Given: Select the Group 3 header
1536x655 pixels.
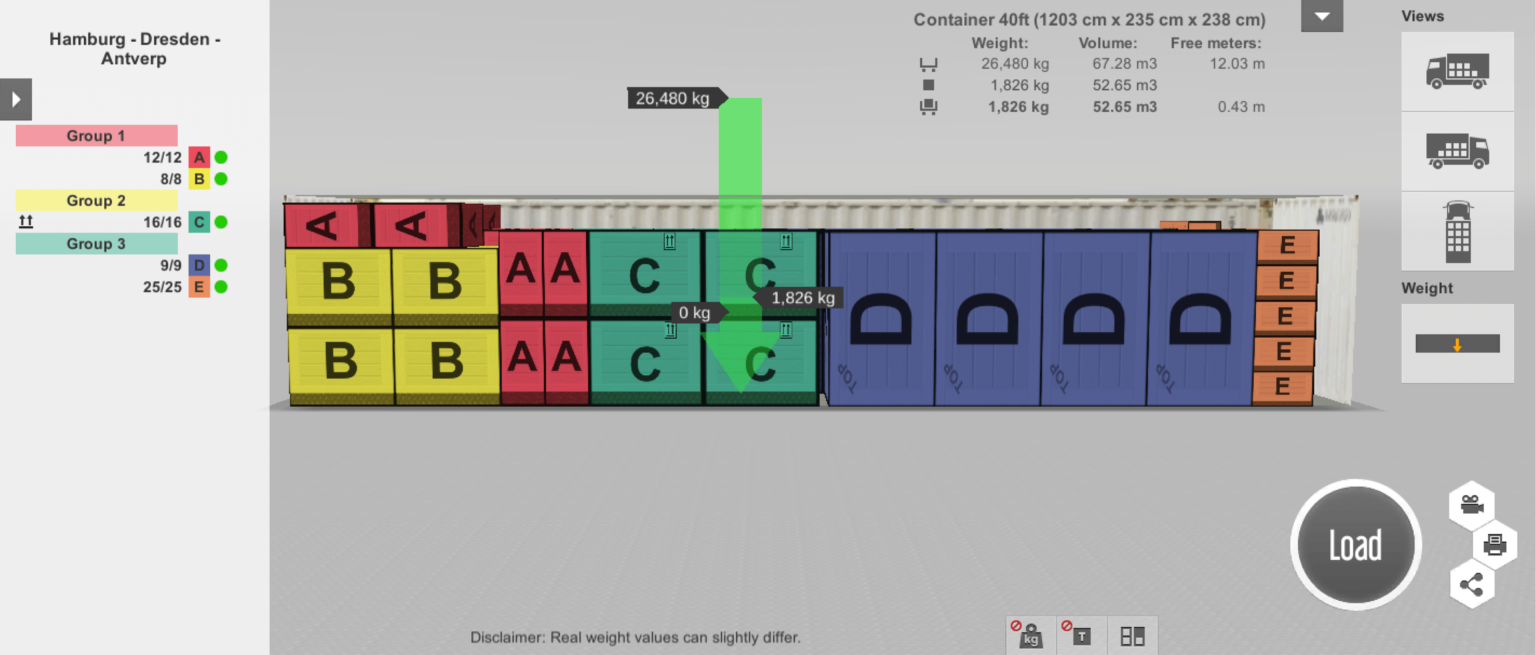Looking at the screenshot, I should (x=95, y=243).
